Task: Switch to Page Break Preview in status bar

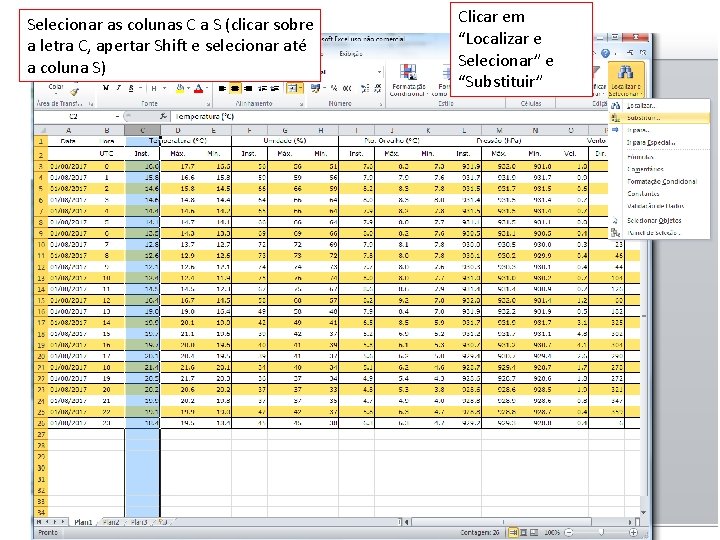Action: tap(534, 533)
